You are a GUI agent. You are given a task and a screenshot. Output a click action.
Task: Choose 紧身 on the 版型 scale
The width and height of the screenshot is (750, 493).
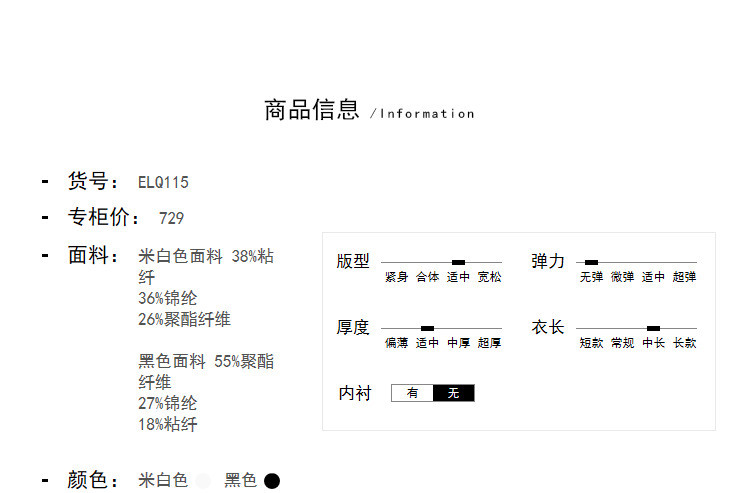point(396,277)
